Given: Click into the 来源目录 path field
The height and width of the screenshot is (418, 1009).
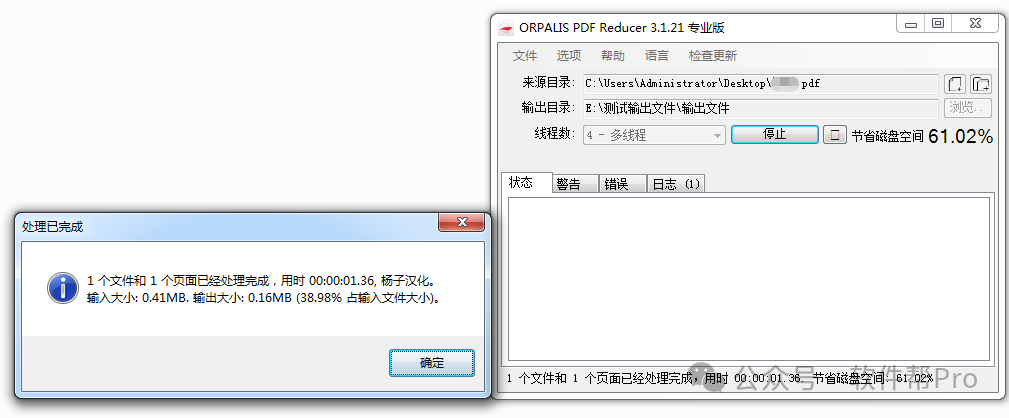Looking at the screenshot, I should pos(761,84).
